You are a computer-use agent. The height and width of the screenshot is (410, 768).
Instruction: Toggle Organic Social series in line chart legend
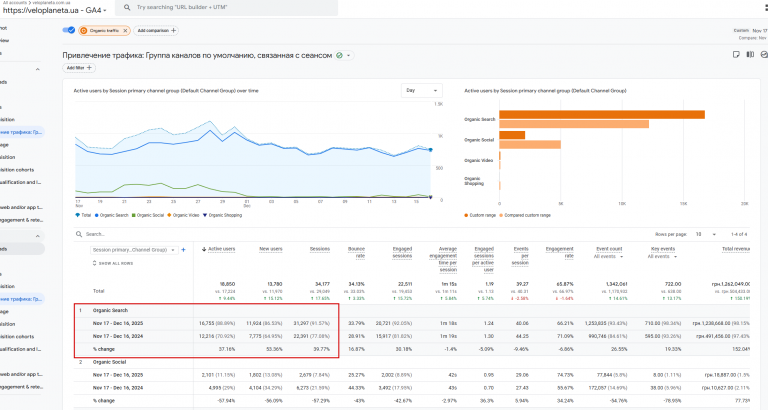coord(148,215)
